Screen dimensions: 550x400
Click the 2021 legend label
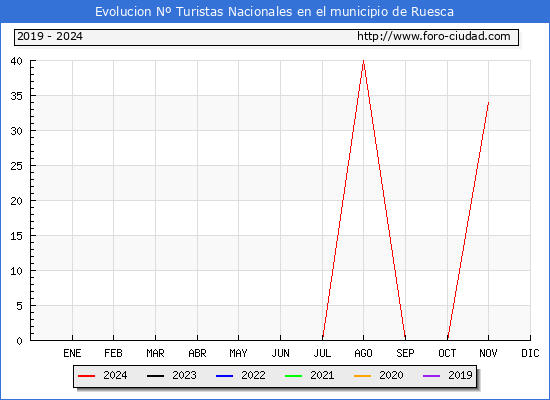point(322,375)
